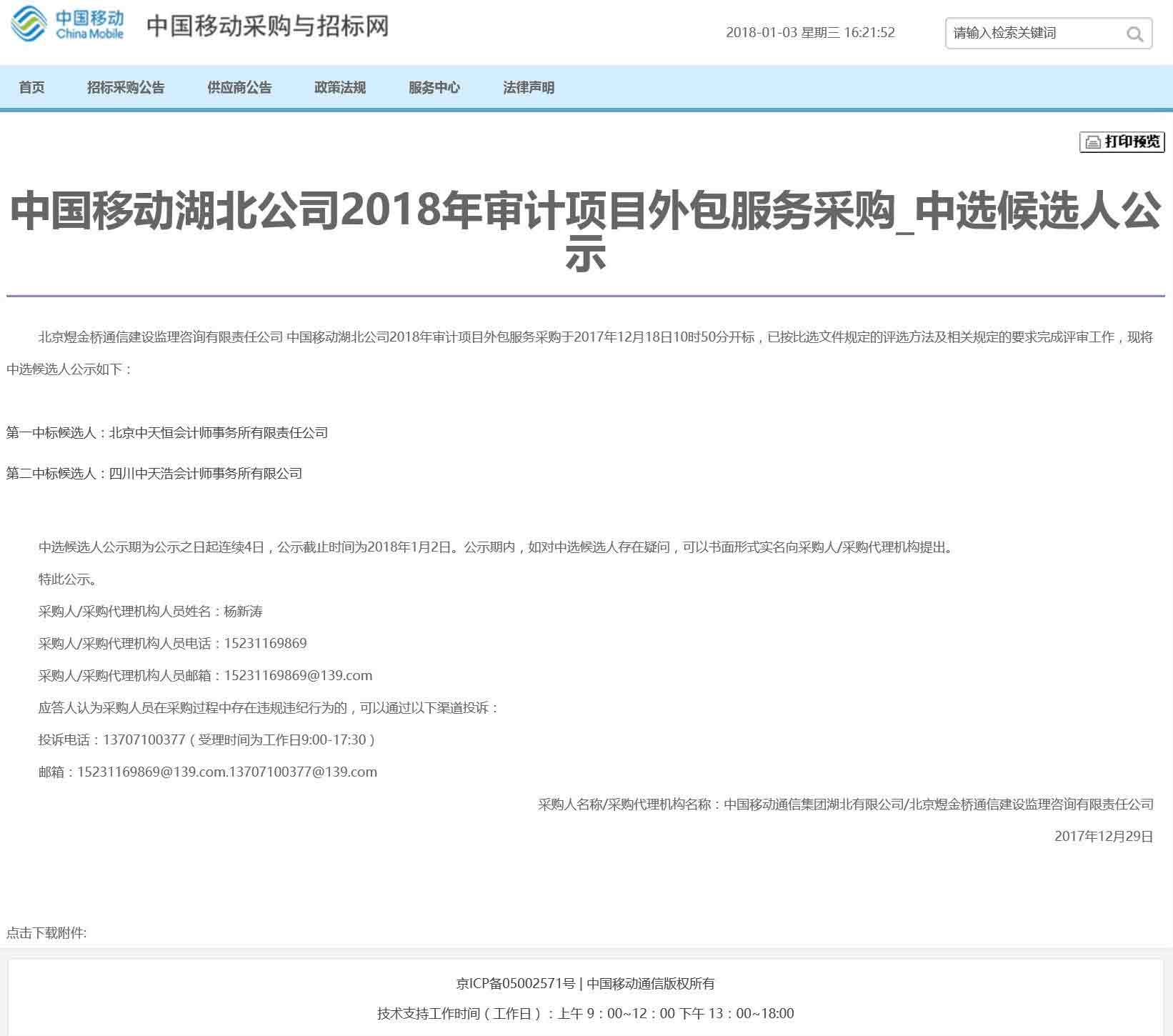Click the date and time display
The height and width of the screenshot is (1036, 1173).
810,33
